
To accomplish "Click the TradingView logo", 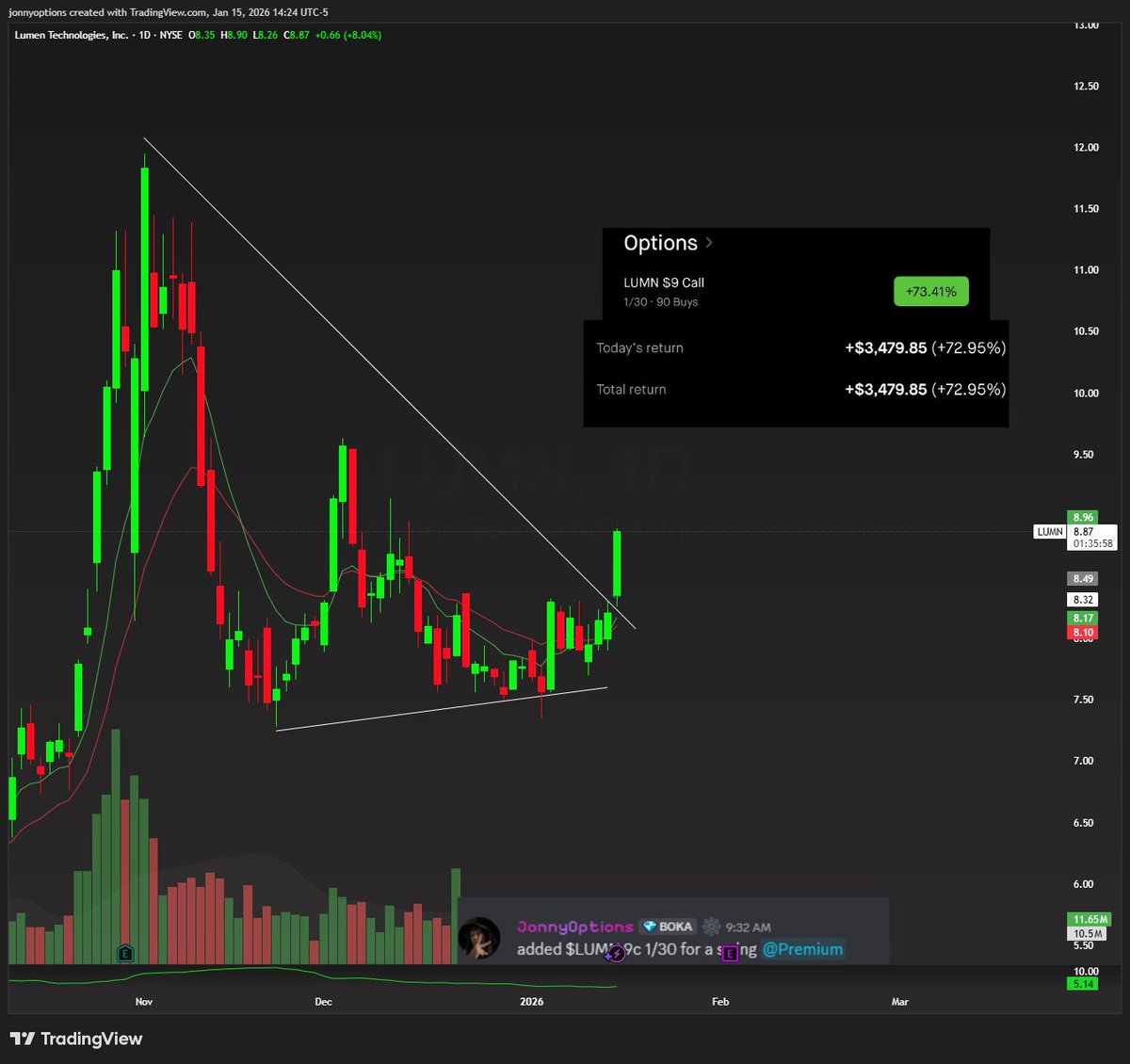I will (x=76, y=1039).
